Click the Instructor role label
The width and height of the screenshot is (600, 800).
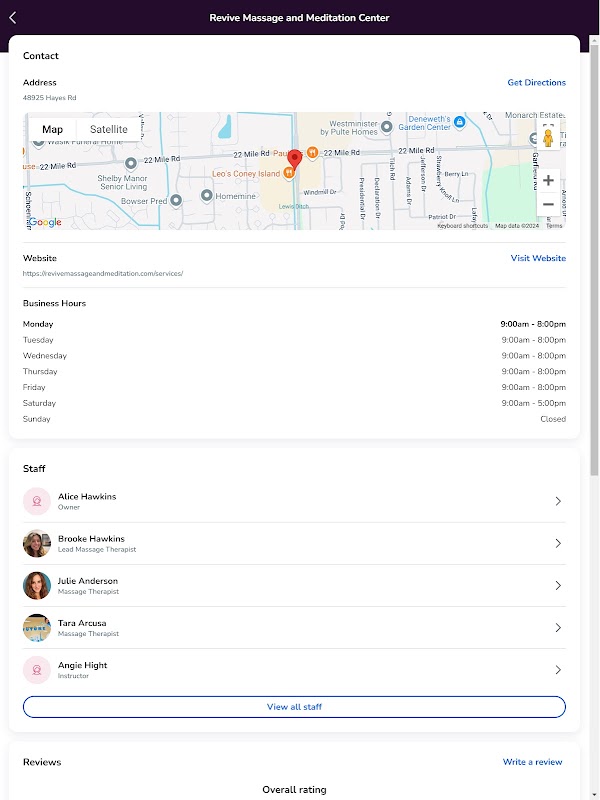click(x=73, y=676)
